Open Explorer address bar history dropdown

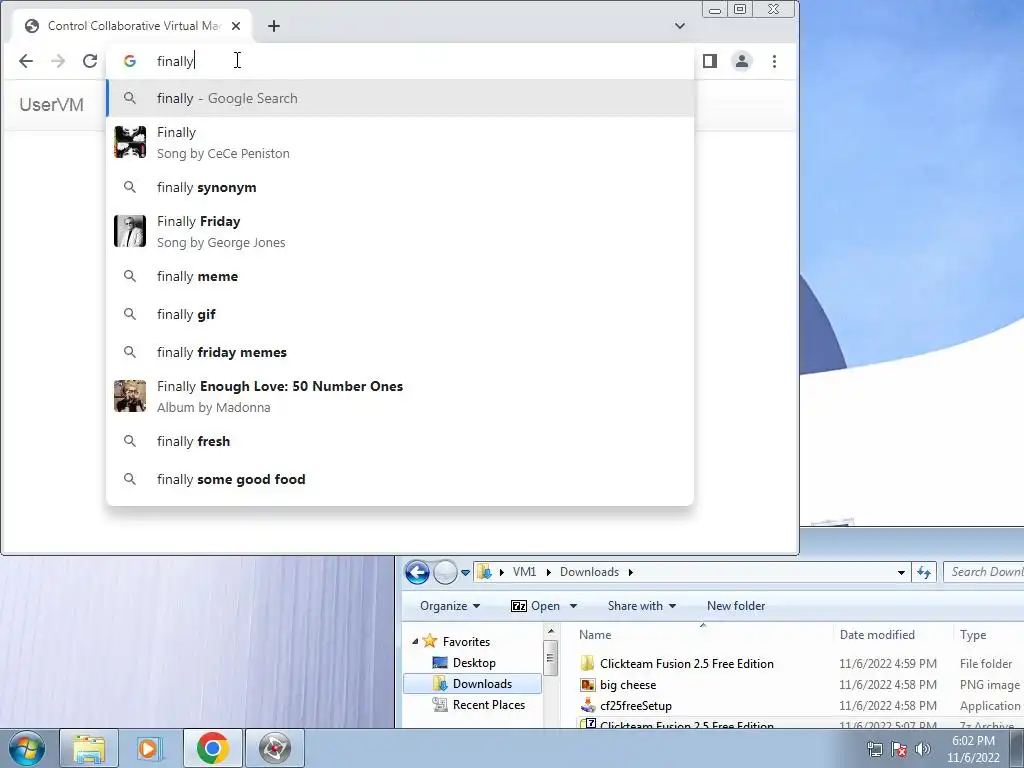pyautogui.click(x=901, y=573)
